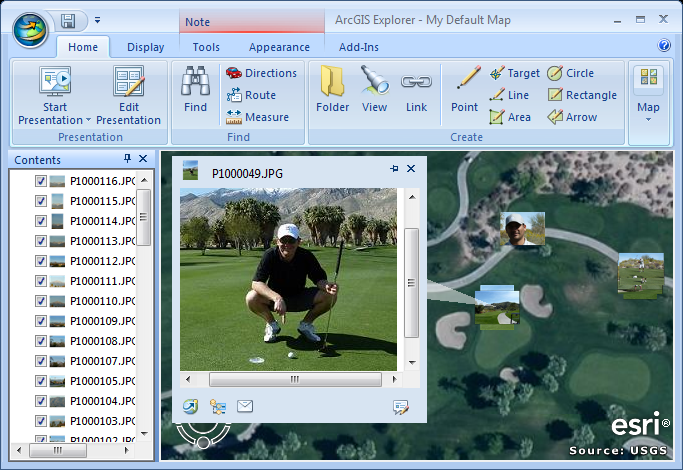Viewport: 683px width, 470px height.
Task: Select the Measure ruler tool
Action: (x=257, y=117)
